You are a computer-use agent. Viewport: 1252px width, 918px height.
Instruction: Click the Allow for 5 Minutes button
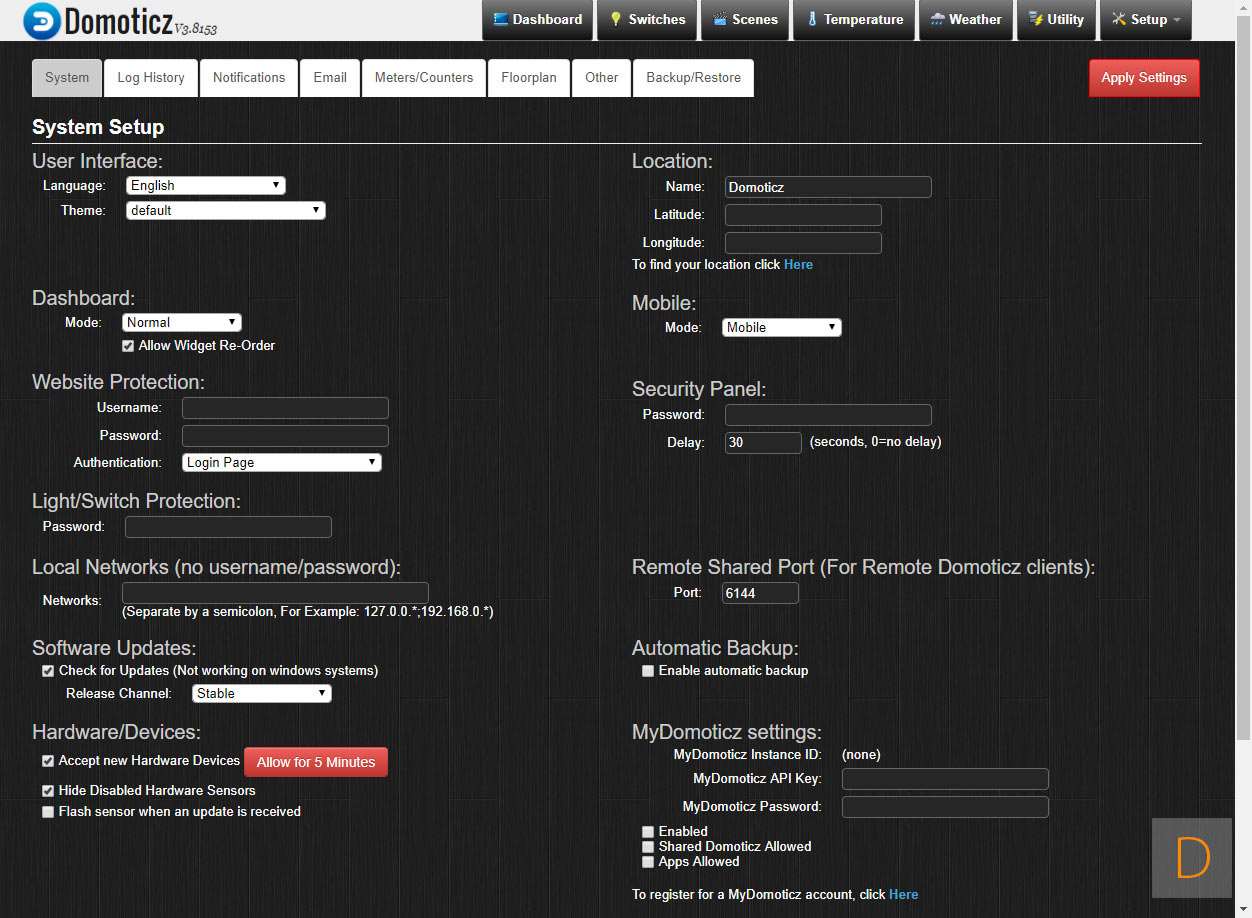point(316,762)
